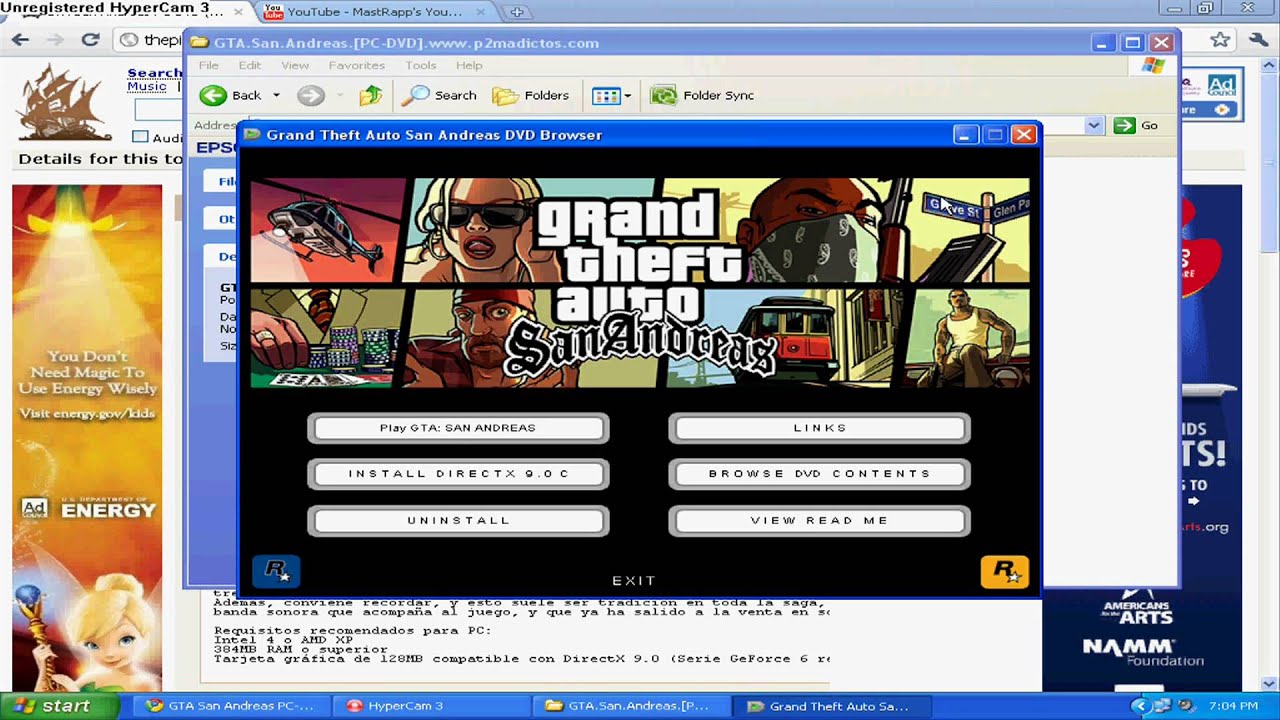The width and height of the screenshot is (1280, 720).
Task: Open the Edit menu in Explorer
Action: pos(249,65)
